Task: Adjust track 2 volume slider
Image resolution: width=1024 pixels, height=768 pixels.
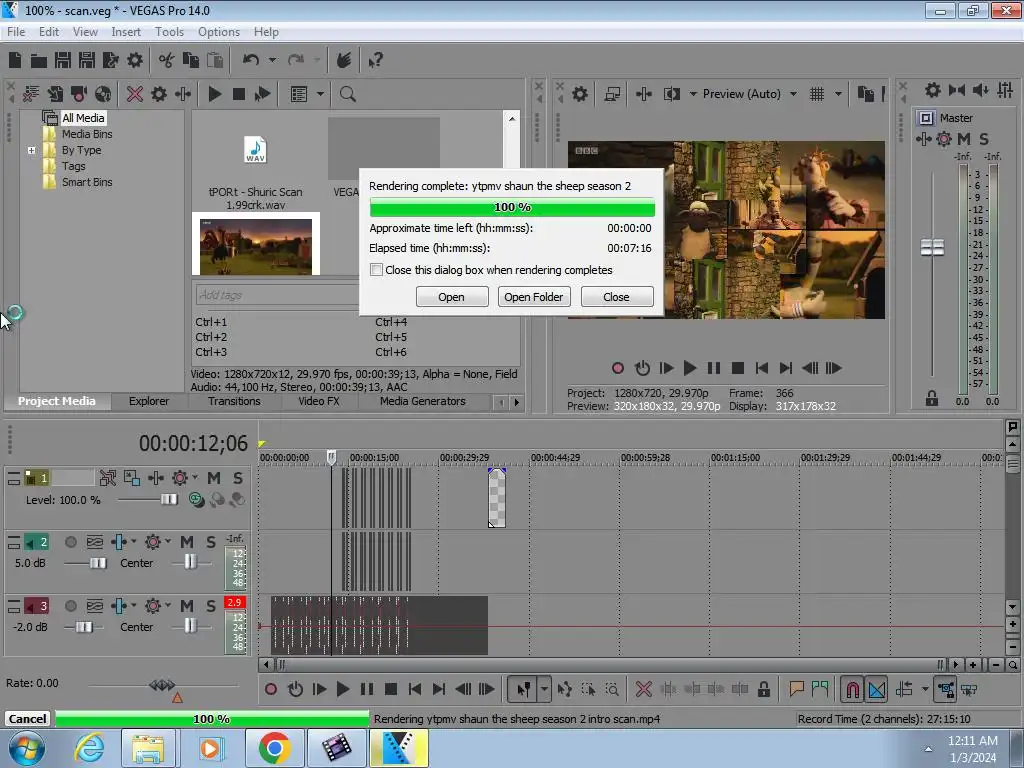Action: point(98,563)
